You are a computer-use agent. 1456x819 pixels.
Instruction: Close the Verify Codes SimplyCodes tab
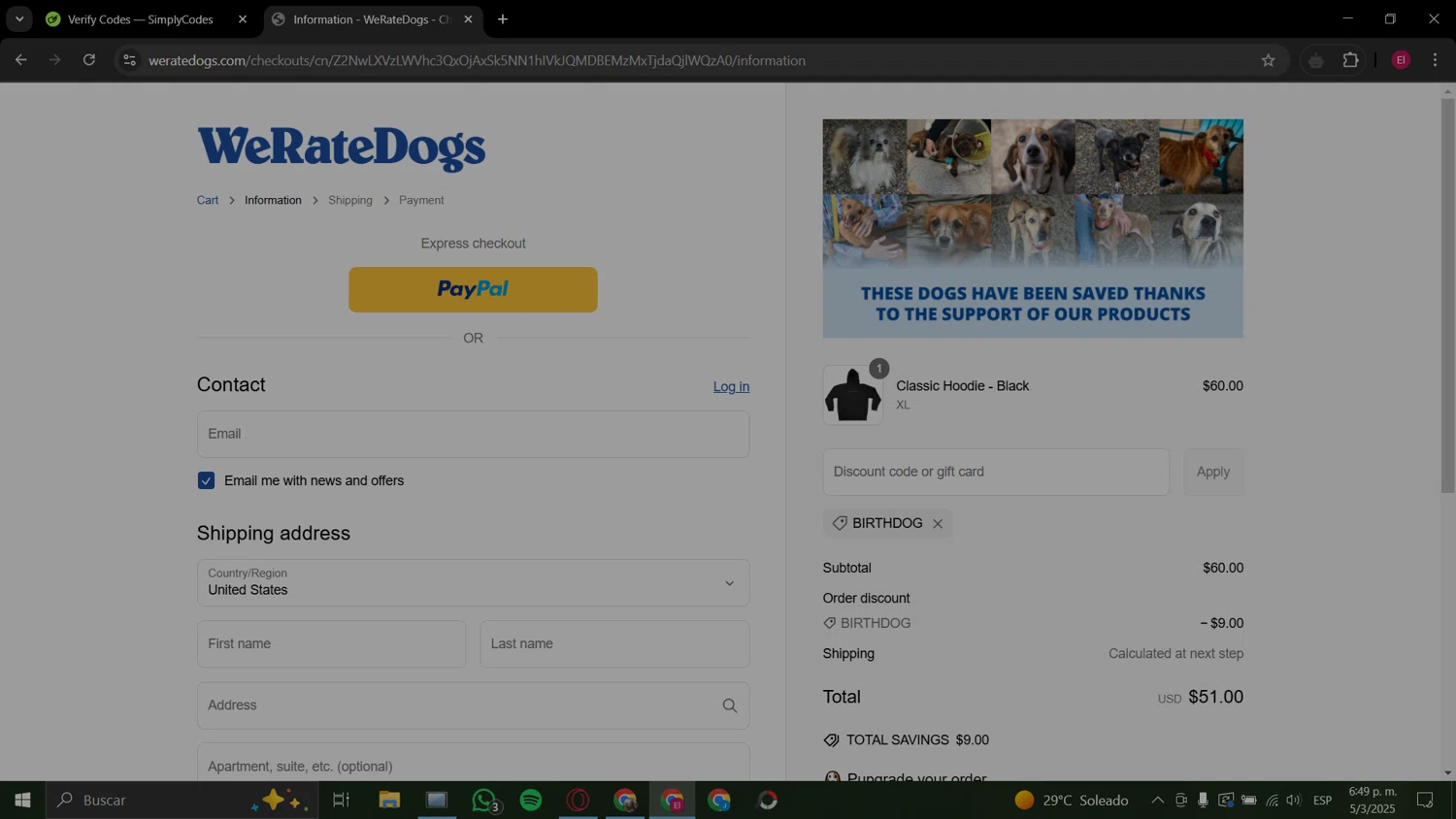[243, 19]
